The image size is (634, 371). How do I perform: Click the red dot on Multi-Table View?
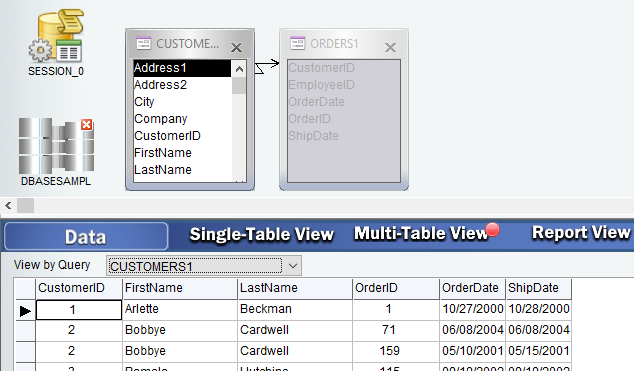pyautogui.click(x=492, y=230)
